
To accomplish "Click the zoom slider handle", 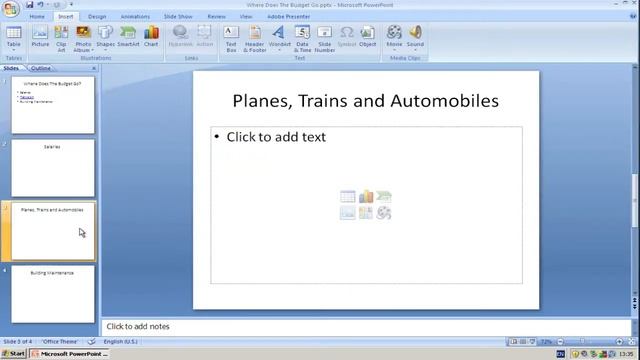I will [582, 341].
